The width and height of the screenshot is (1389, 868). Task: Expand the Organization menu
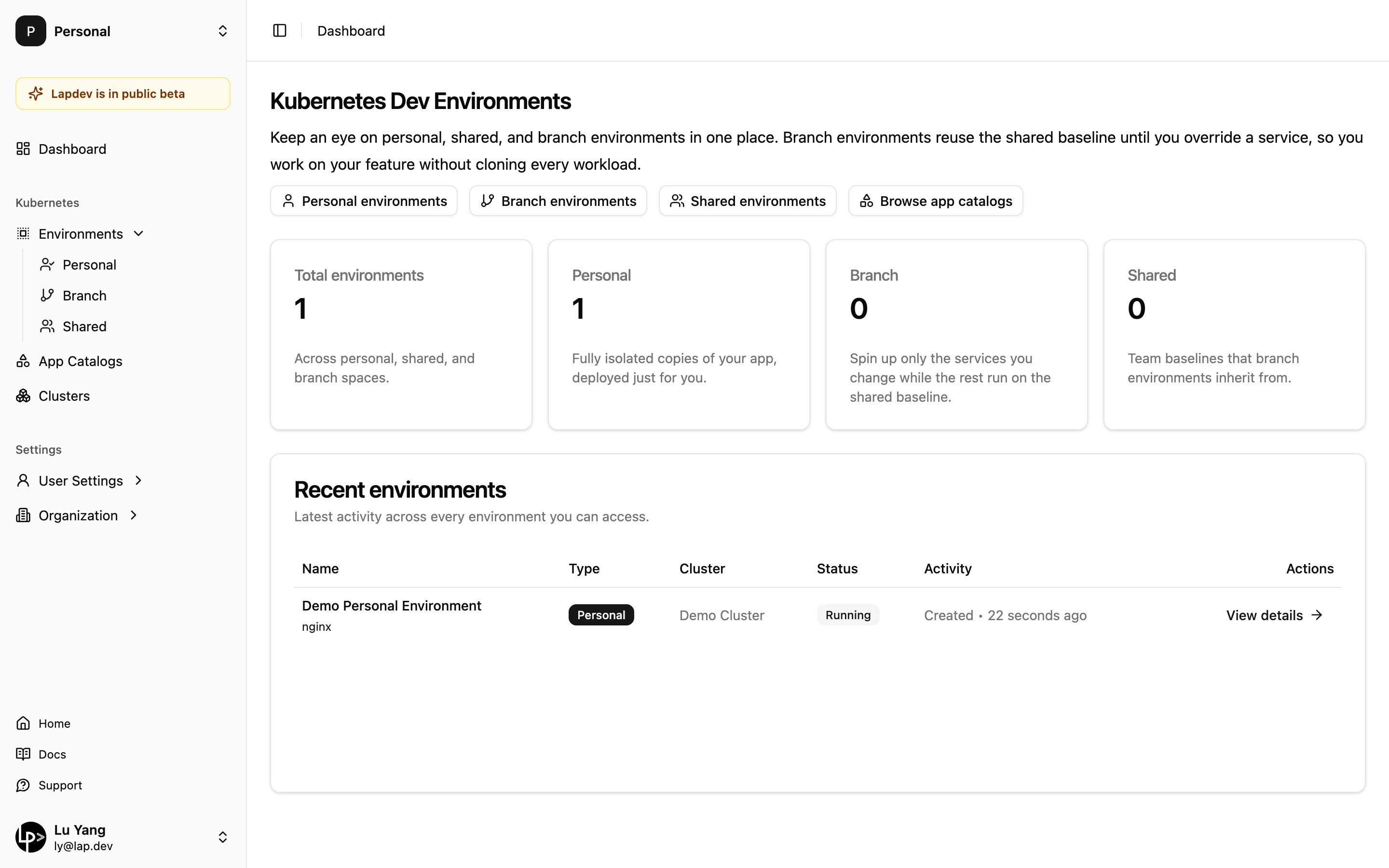coord(134,515)
